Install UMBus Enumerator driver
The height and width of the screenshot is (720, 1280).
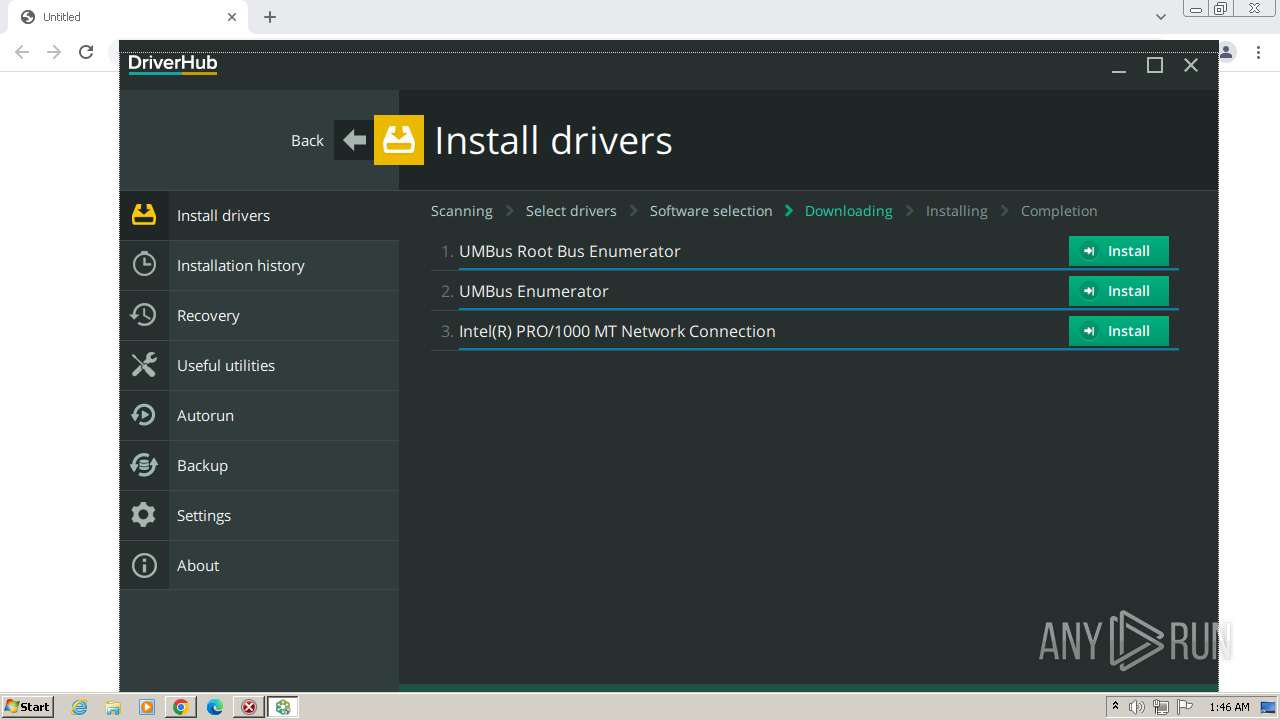pos(1118,291)
